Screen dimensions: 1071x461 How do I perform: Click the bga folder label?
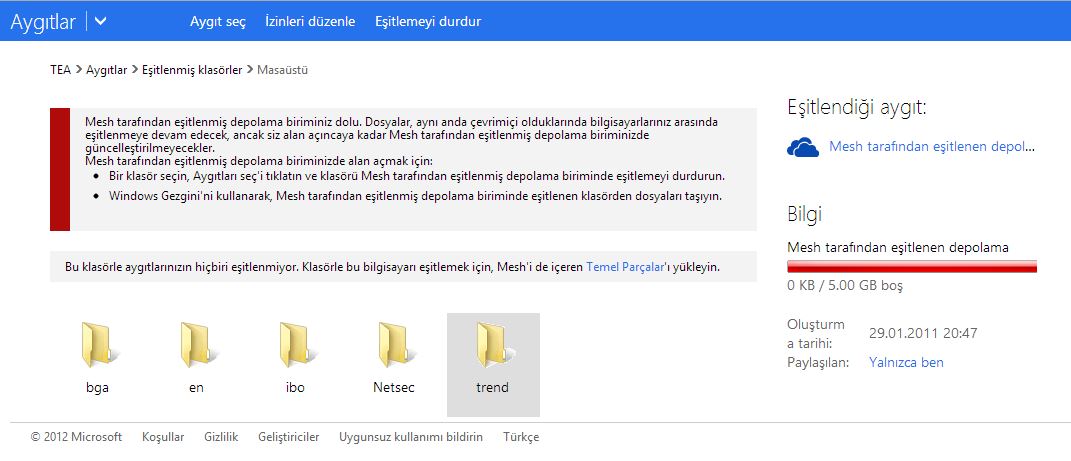click(x=98, y=388)
